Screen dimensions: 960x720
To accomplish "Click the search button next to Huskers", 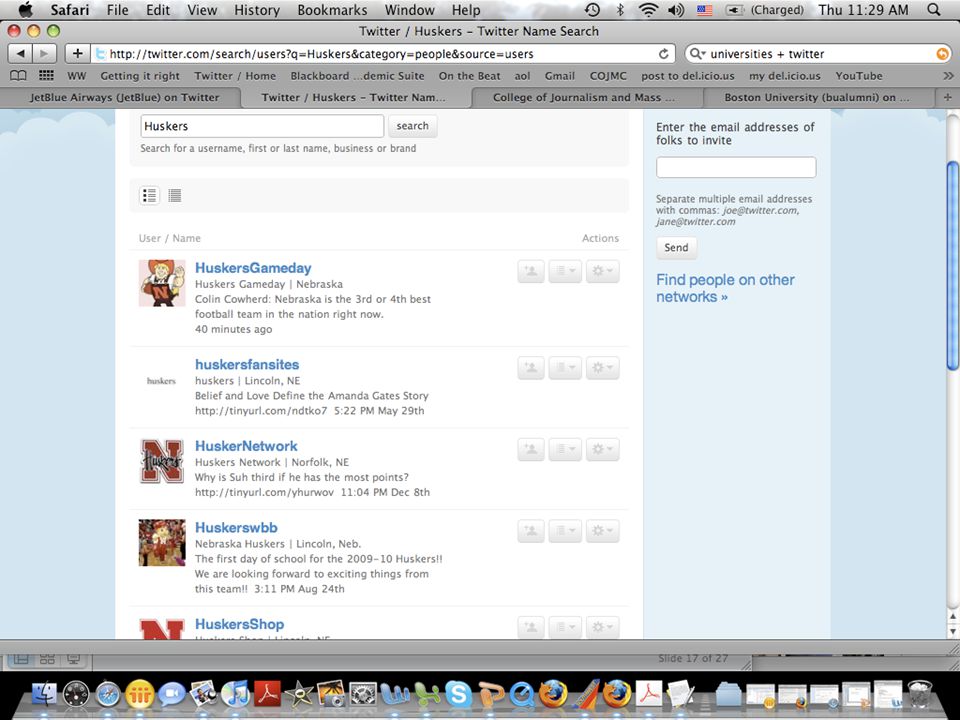I will [412, 126].
